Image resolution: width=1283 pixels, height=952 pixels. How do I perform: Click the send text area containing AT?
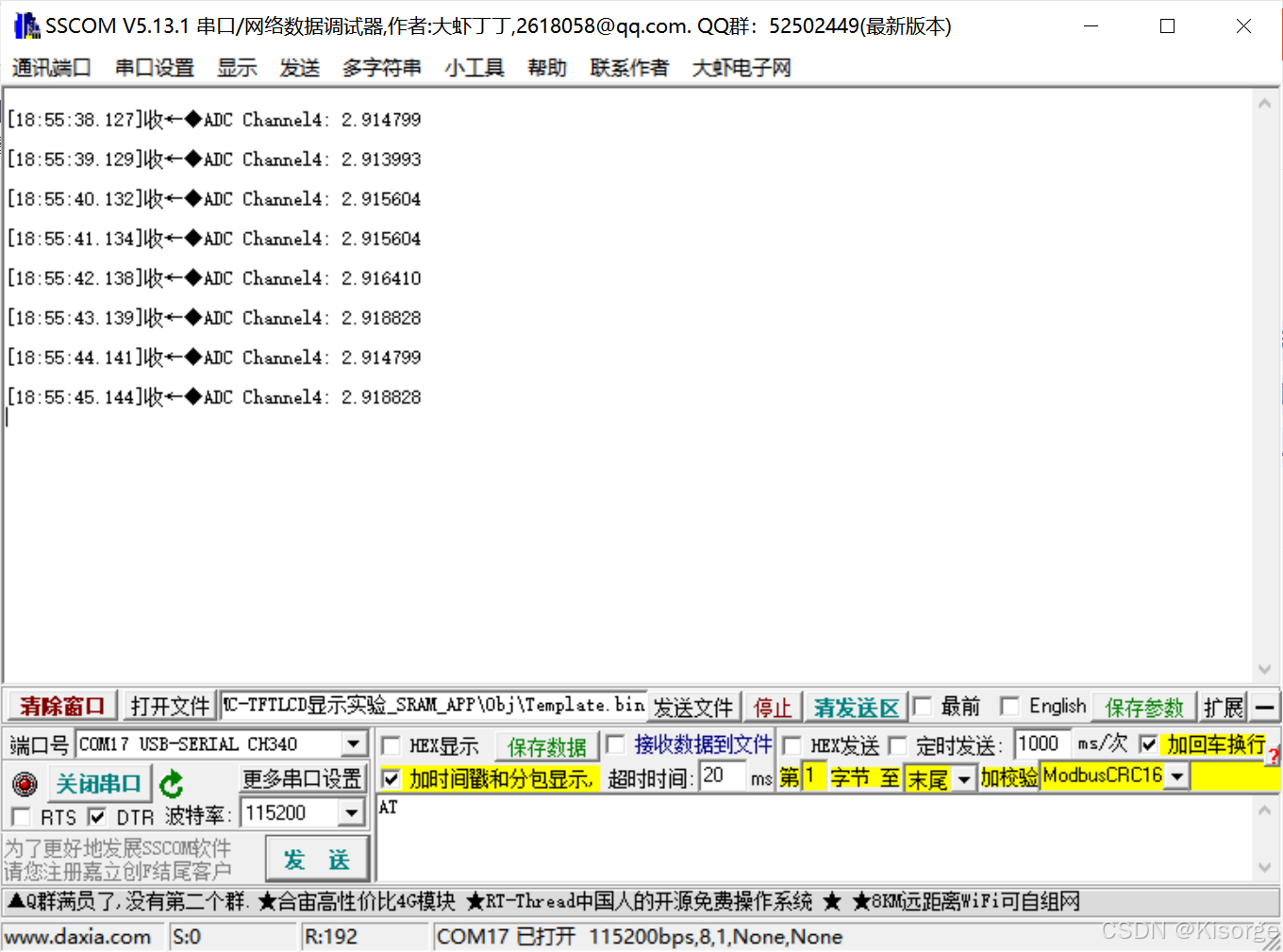click(x=815, y=839)
